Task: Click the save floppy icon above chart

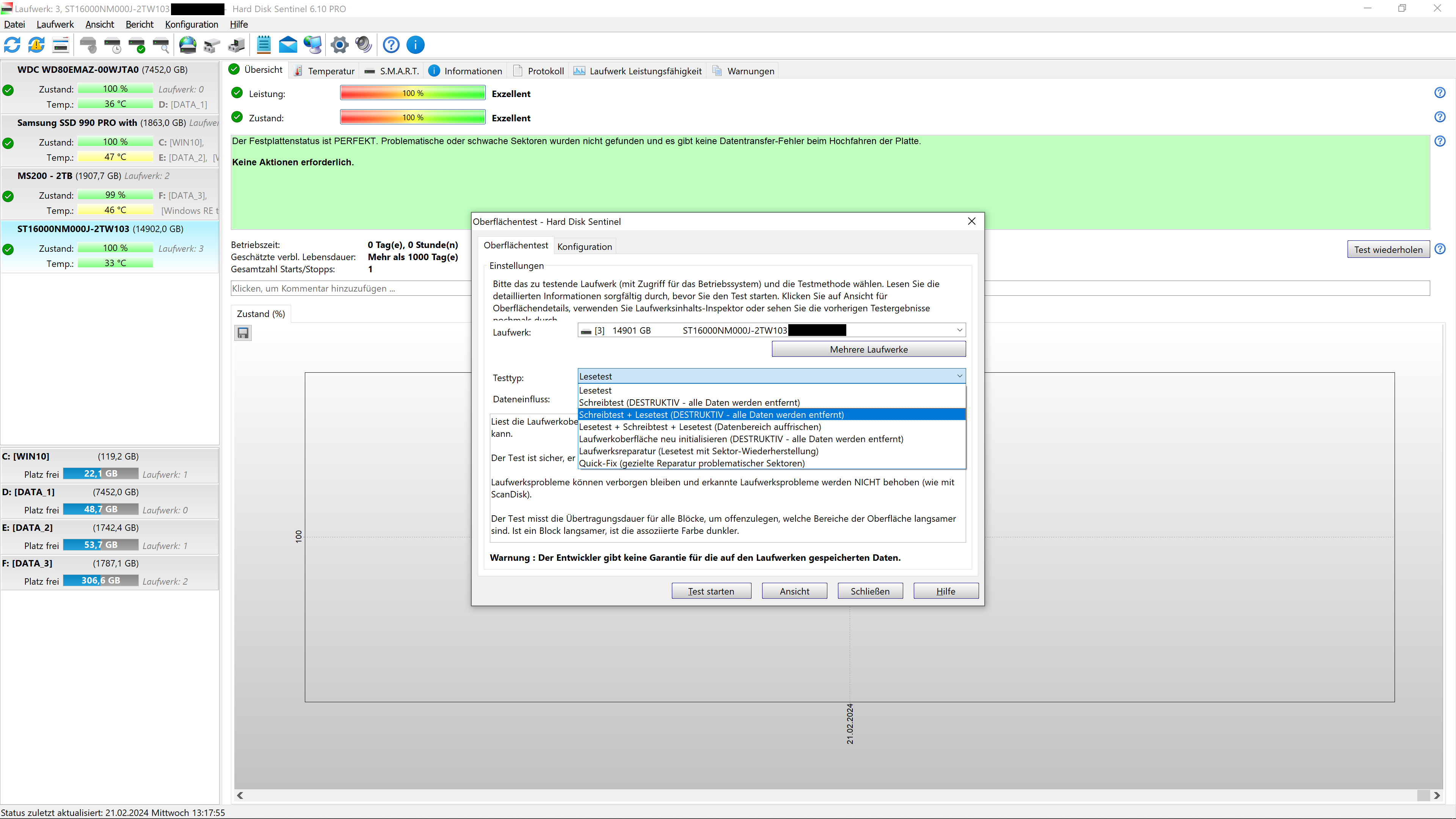Action: tap(243, 333)
